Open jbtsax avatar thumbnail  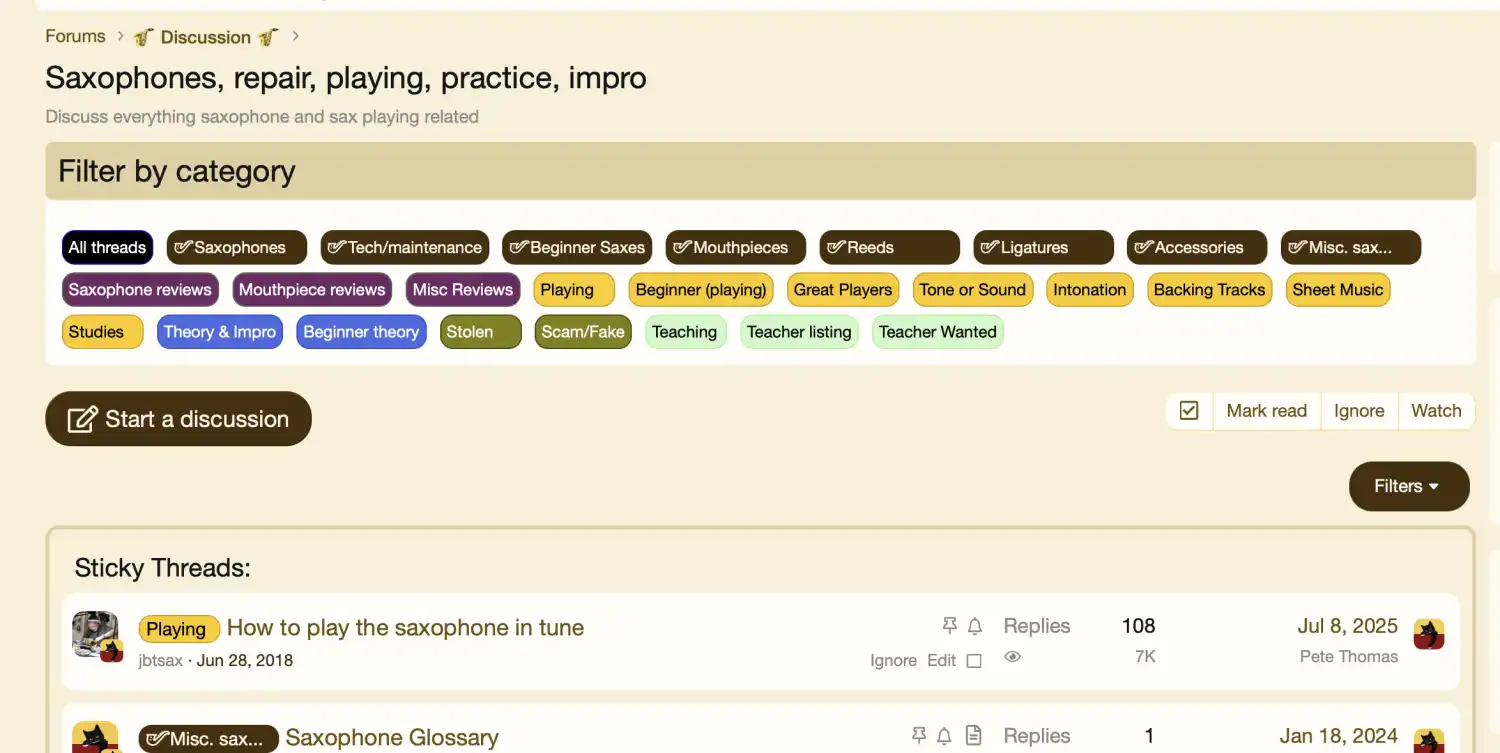[95, 634]
